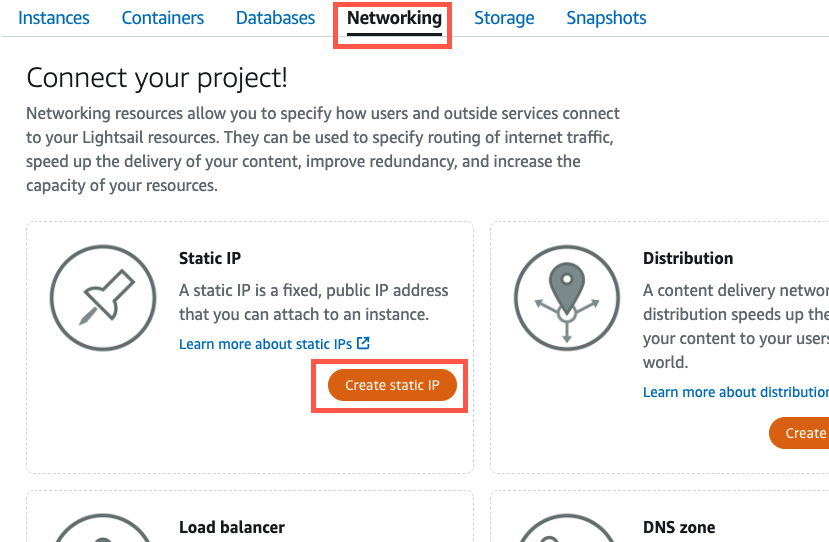Click the Load balancer circular icon
829x542 pixels.
click(x=98, y=530)
